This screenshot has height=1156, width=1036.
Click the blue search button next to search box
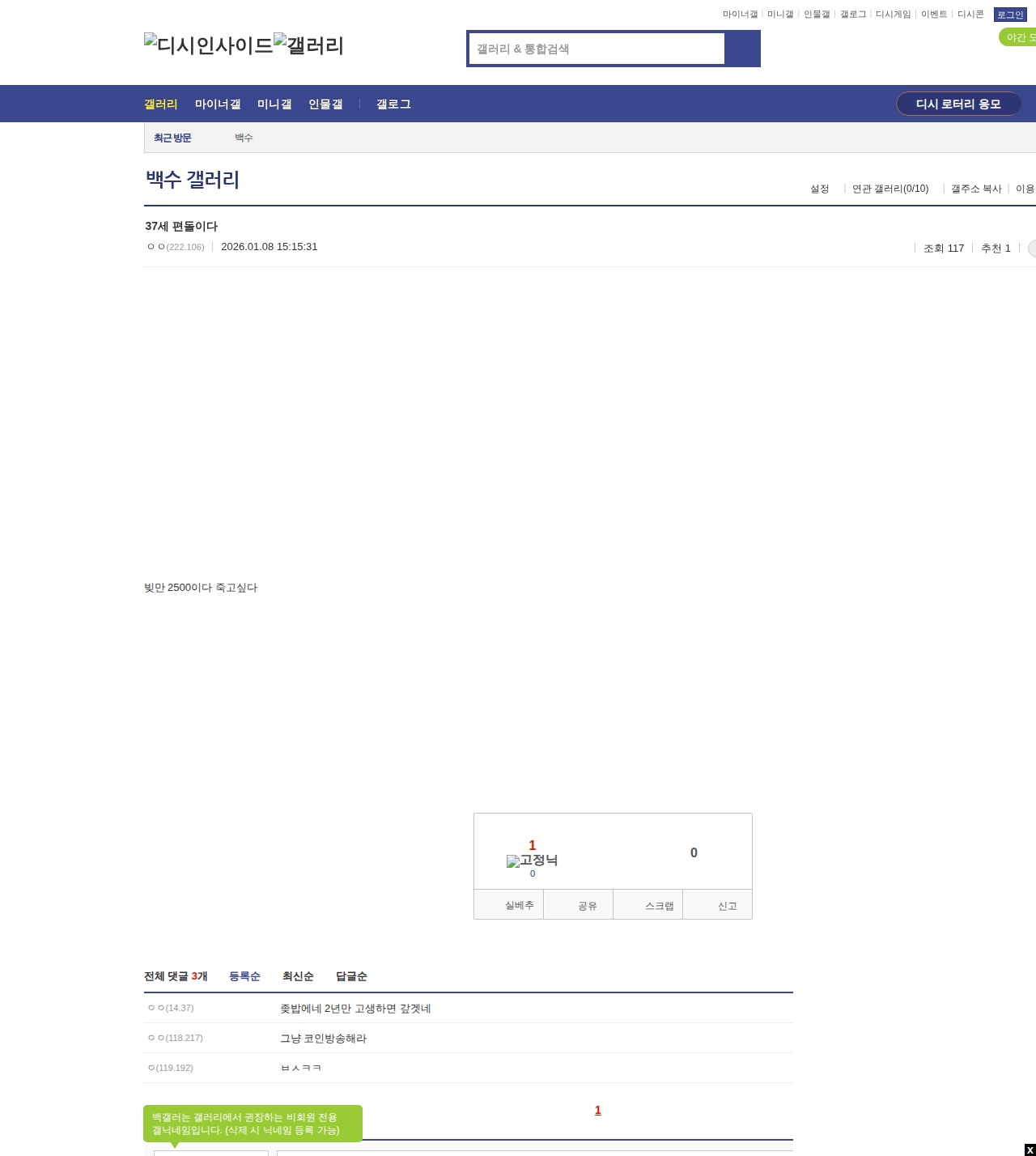(742, 49)
